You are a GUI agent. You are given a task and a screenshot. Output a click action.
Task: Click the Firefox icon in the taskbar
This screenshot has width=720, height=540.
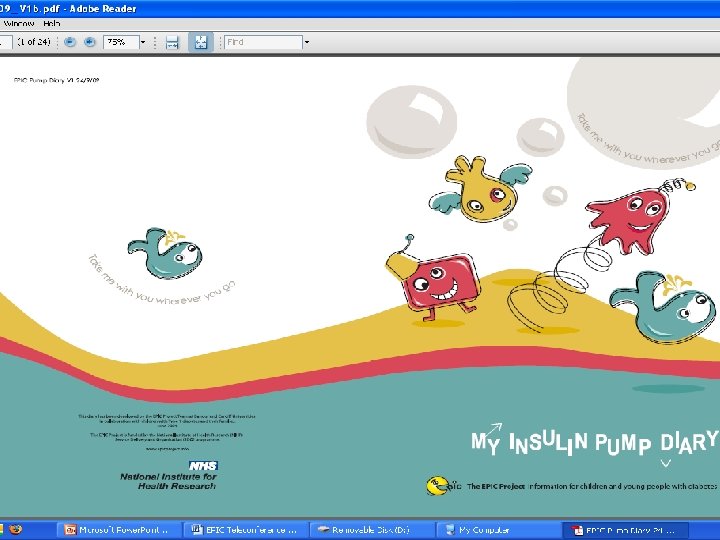tap(16, 529)
